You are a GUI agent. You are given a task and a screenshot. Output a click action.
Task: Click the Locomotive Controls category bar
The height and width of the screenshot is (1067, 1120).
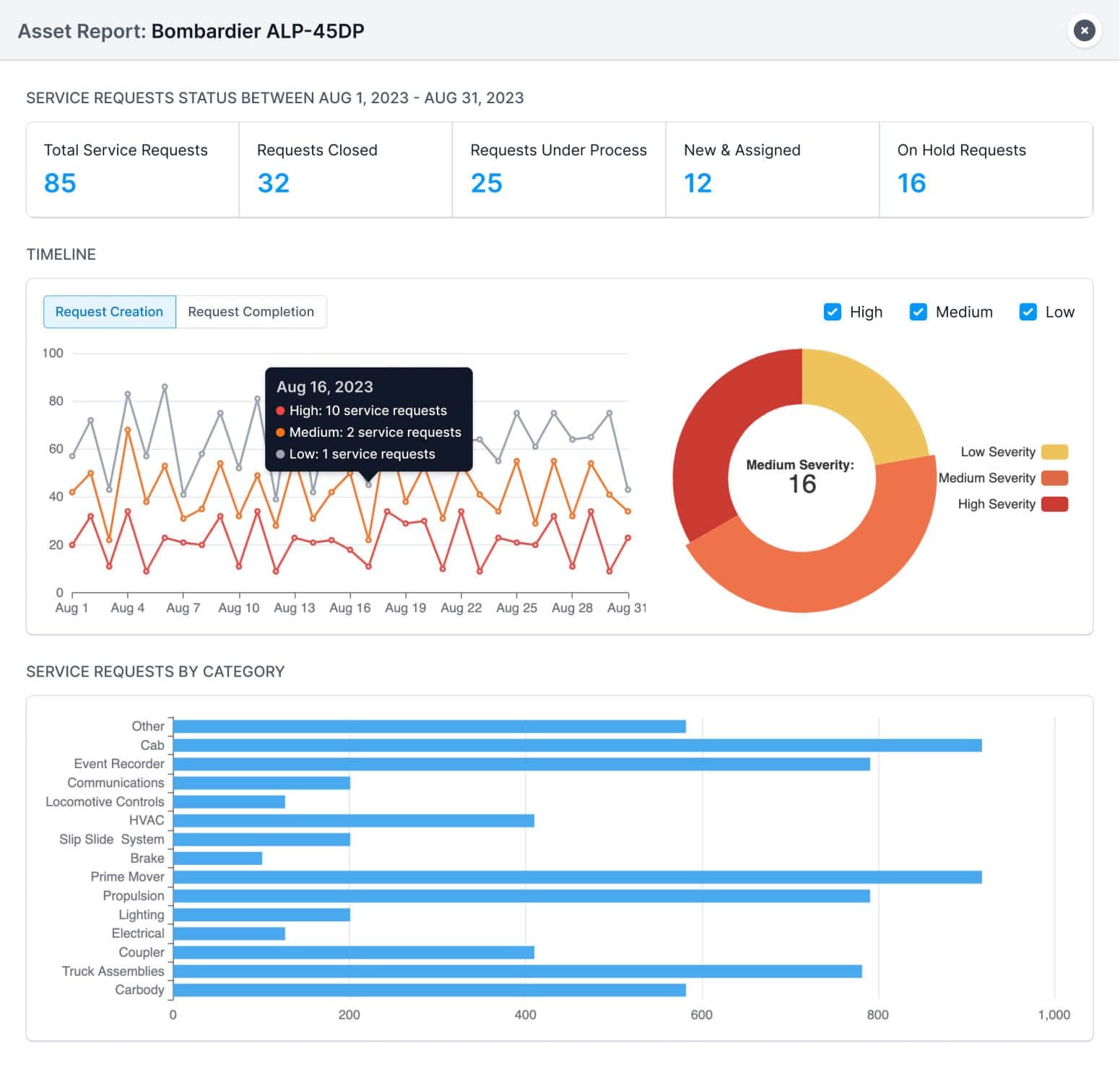coord(229,802)
